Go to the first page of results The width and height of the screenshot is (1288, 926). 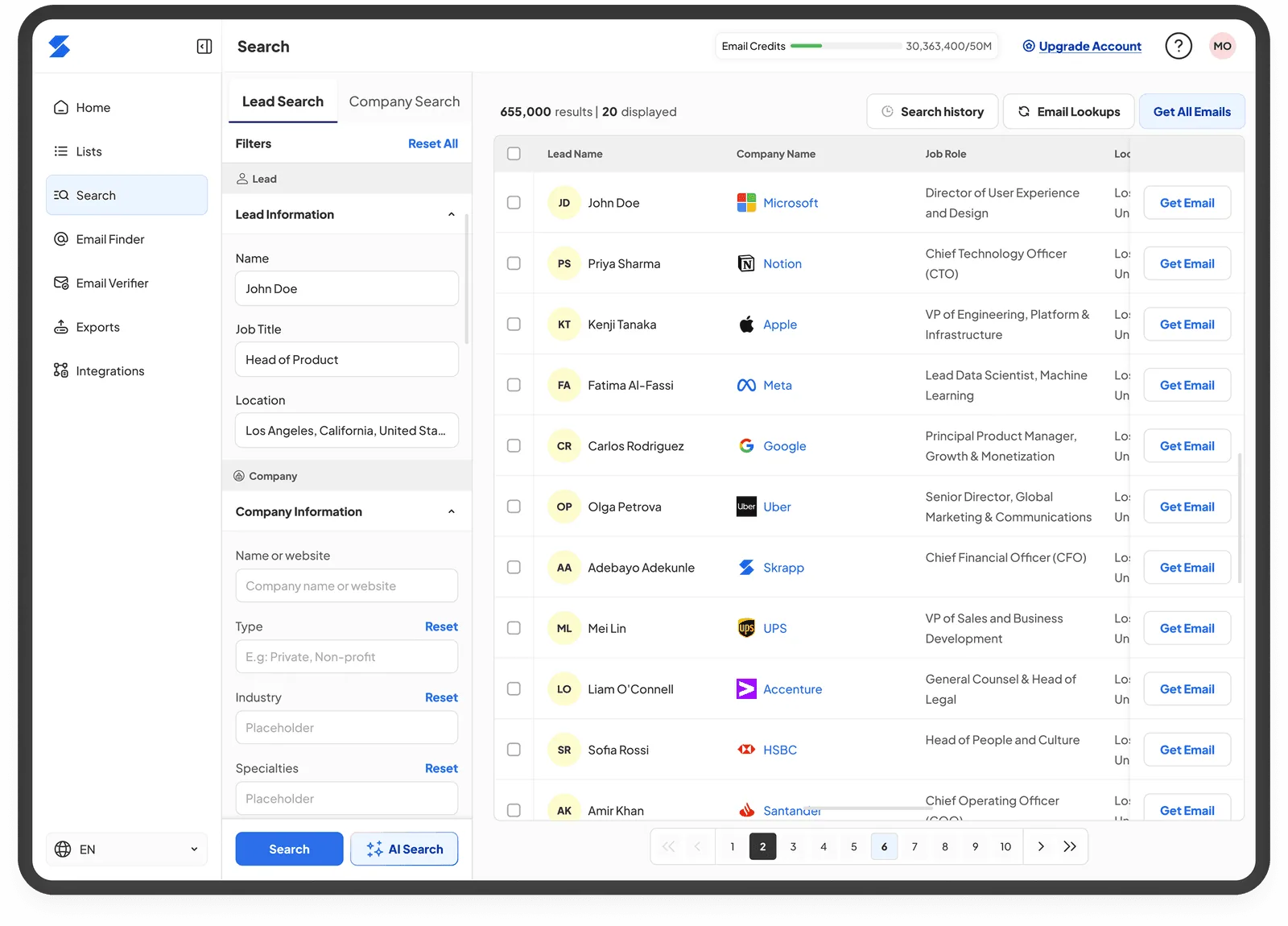[668, 846]
